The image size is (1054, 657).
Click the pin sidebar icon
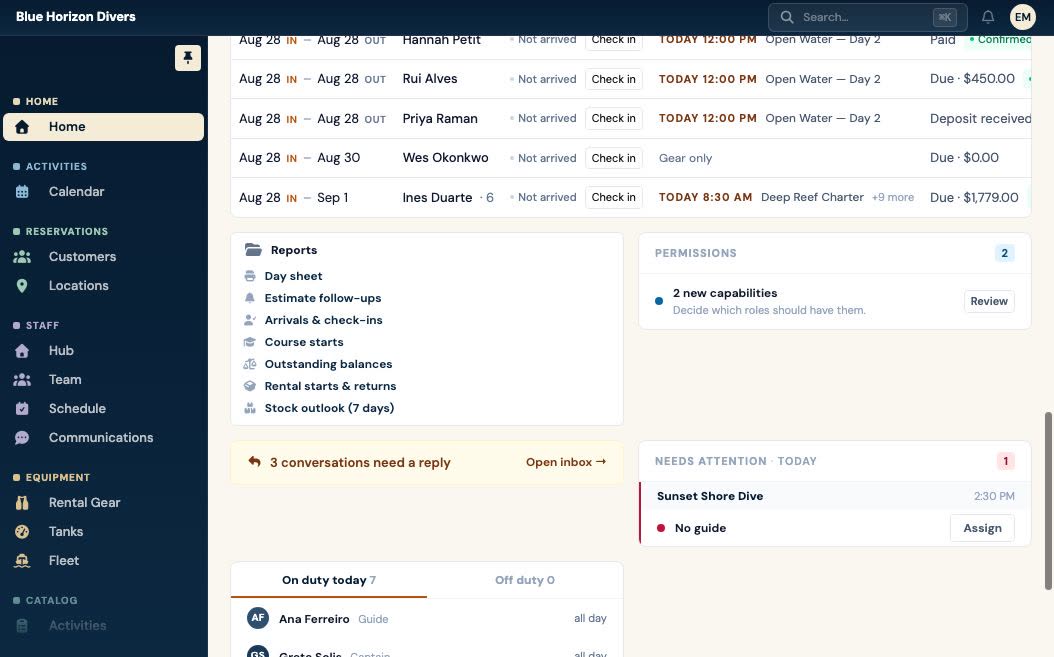coord(188,58)
